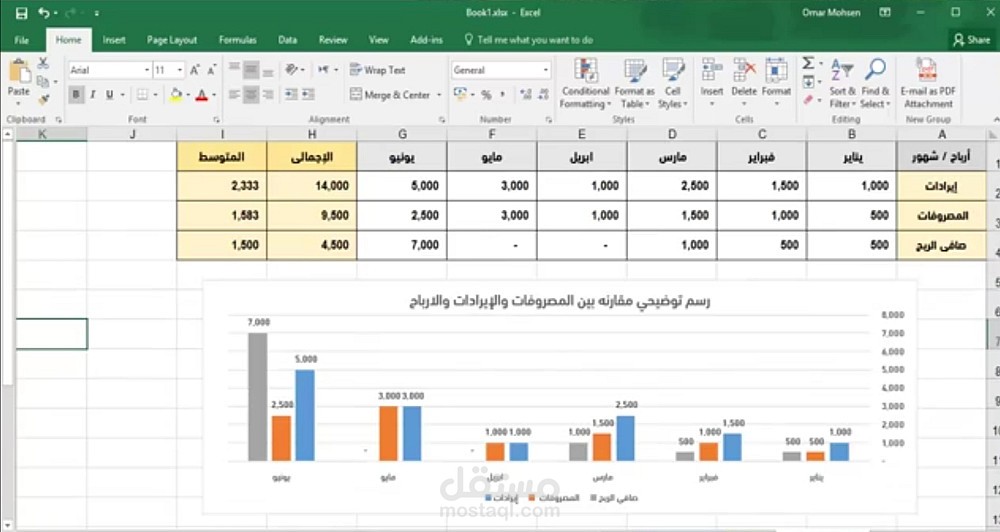Click the Share button
The width and height of the screenshot is (1000, 532).
(971, 40)
